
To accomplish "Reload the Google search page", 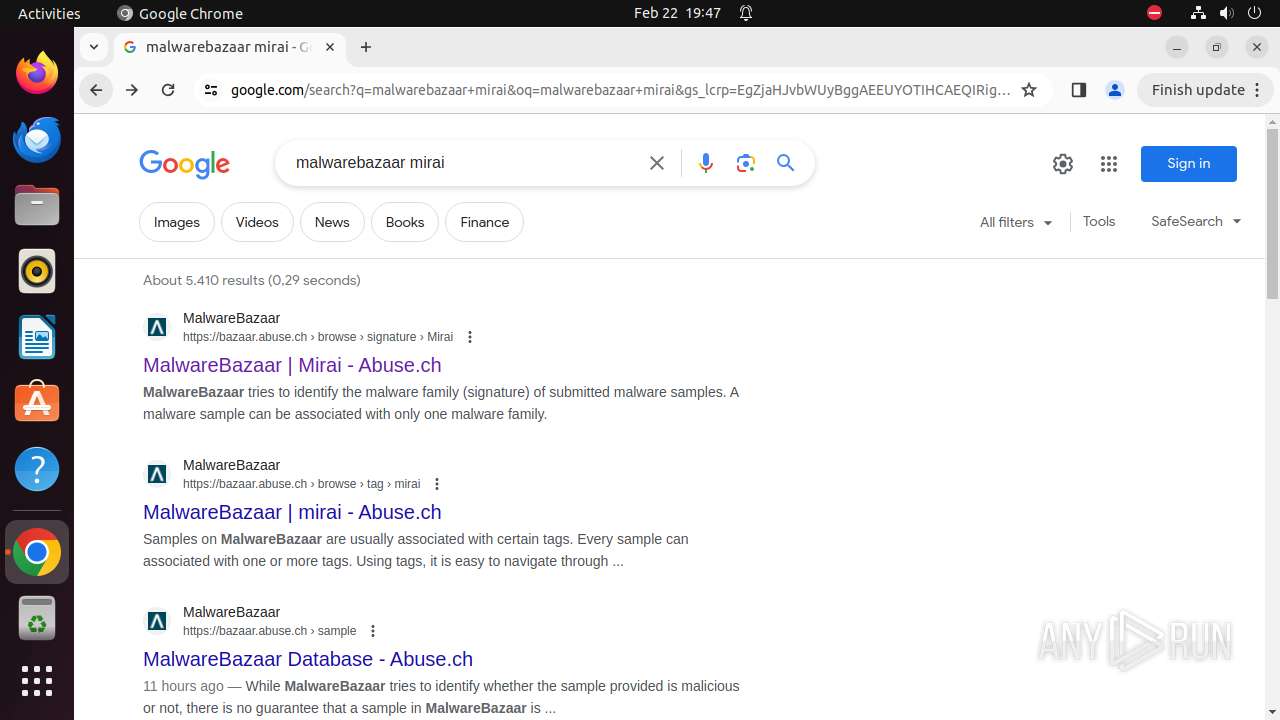I will tap(168, 90).
